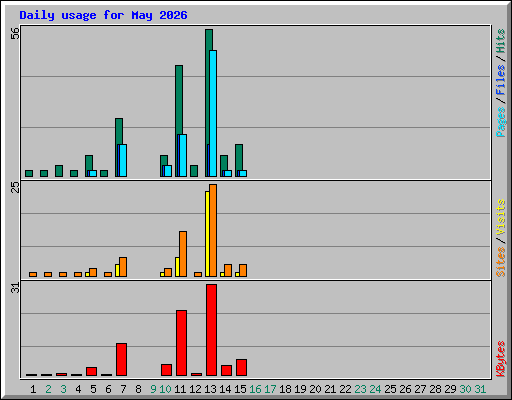Select day "29" on the x-axis
Screen dimensions: 512x400
coord(450,389)
